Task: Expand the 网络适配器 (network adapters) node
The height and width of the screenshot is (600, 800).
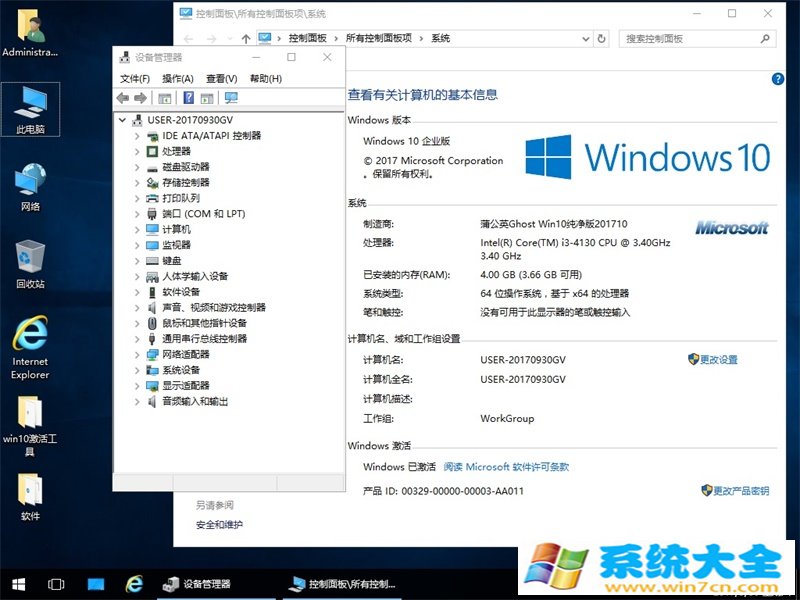Action: coord(138,354)
